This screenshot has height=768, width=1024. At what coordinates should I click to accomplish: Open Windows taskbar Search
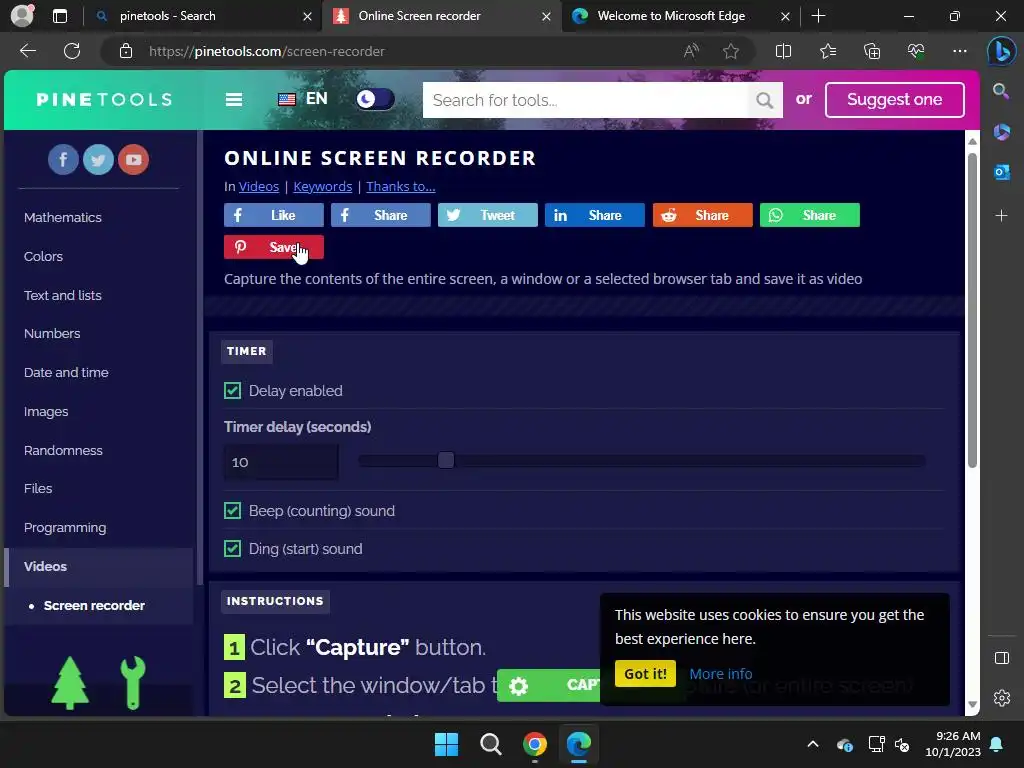coord(490,744)
